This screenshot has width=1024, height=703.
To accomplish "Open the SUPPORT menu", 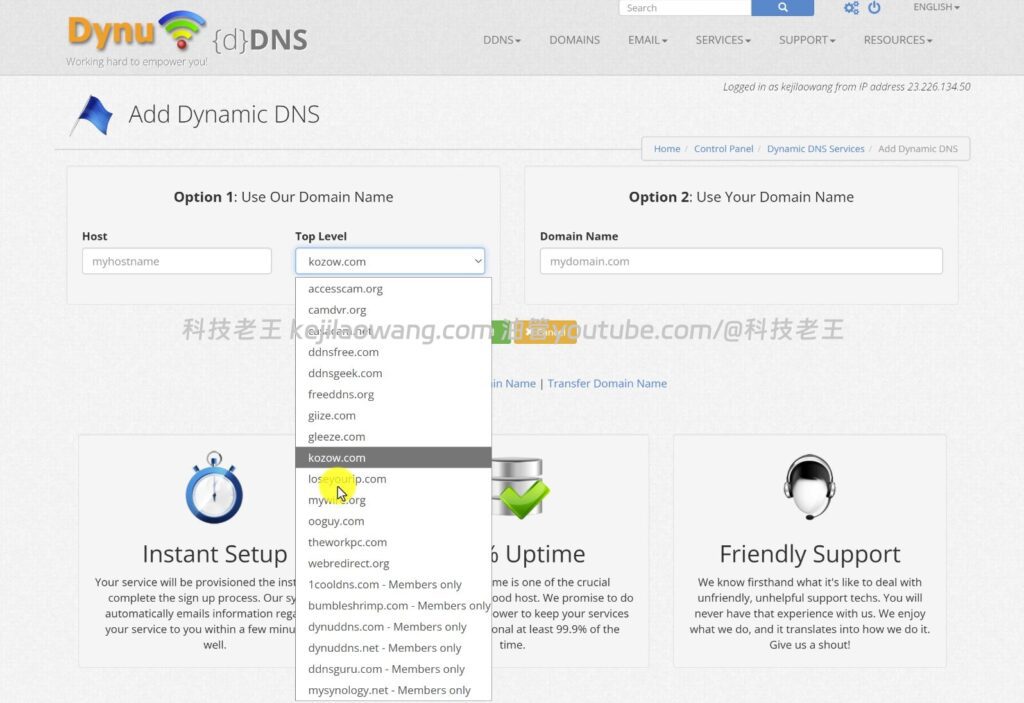I will click(x=806, y=40).
